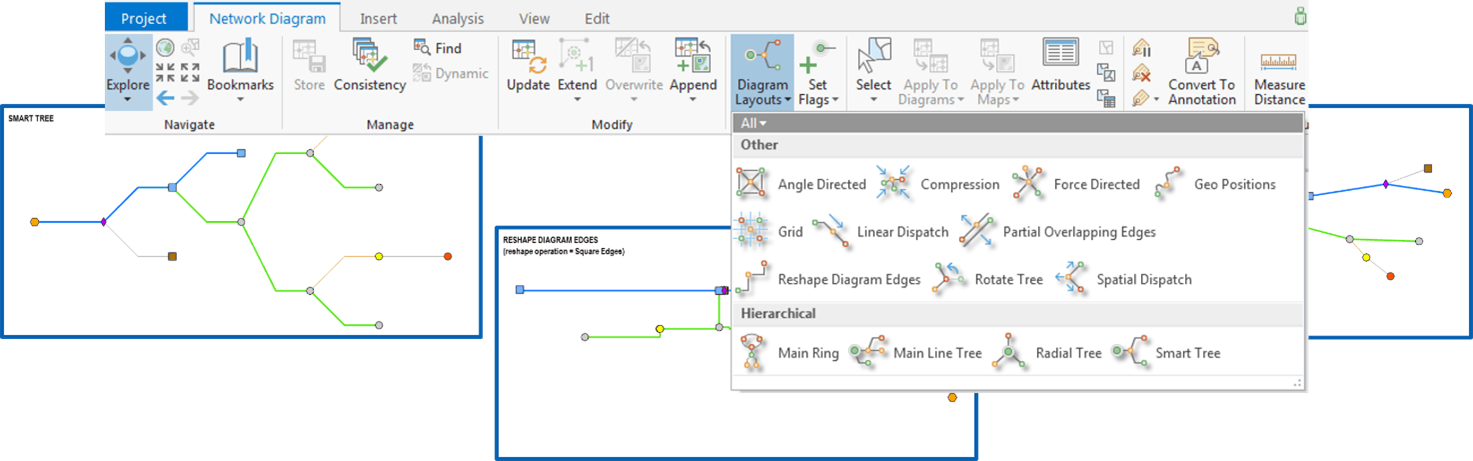This screenshot has height=461, width=1473.
Task: Click the Fixed Zoom In arrows icon
Action: click(x=165, y=72)
